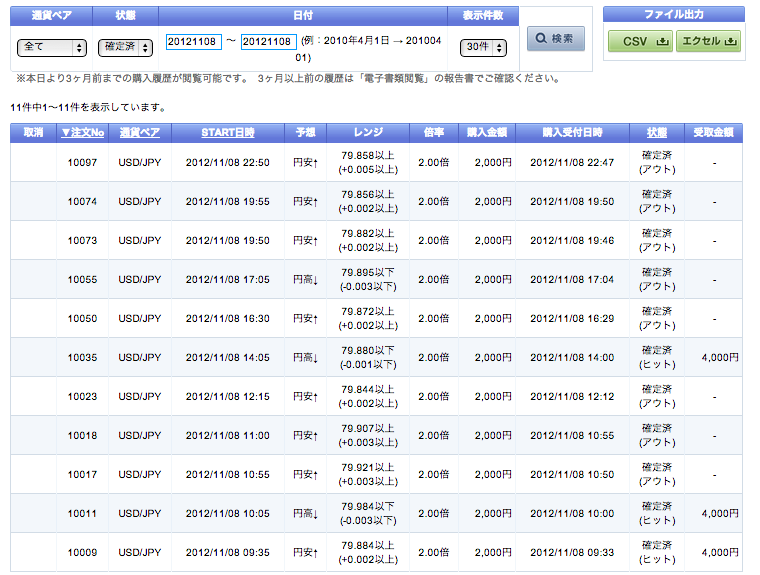Click START time 2012/11/08 22:50
The width and height of the screenshot is (760, 575).
227,163
